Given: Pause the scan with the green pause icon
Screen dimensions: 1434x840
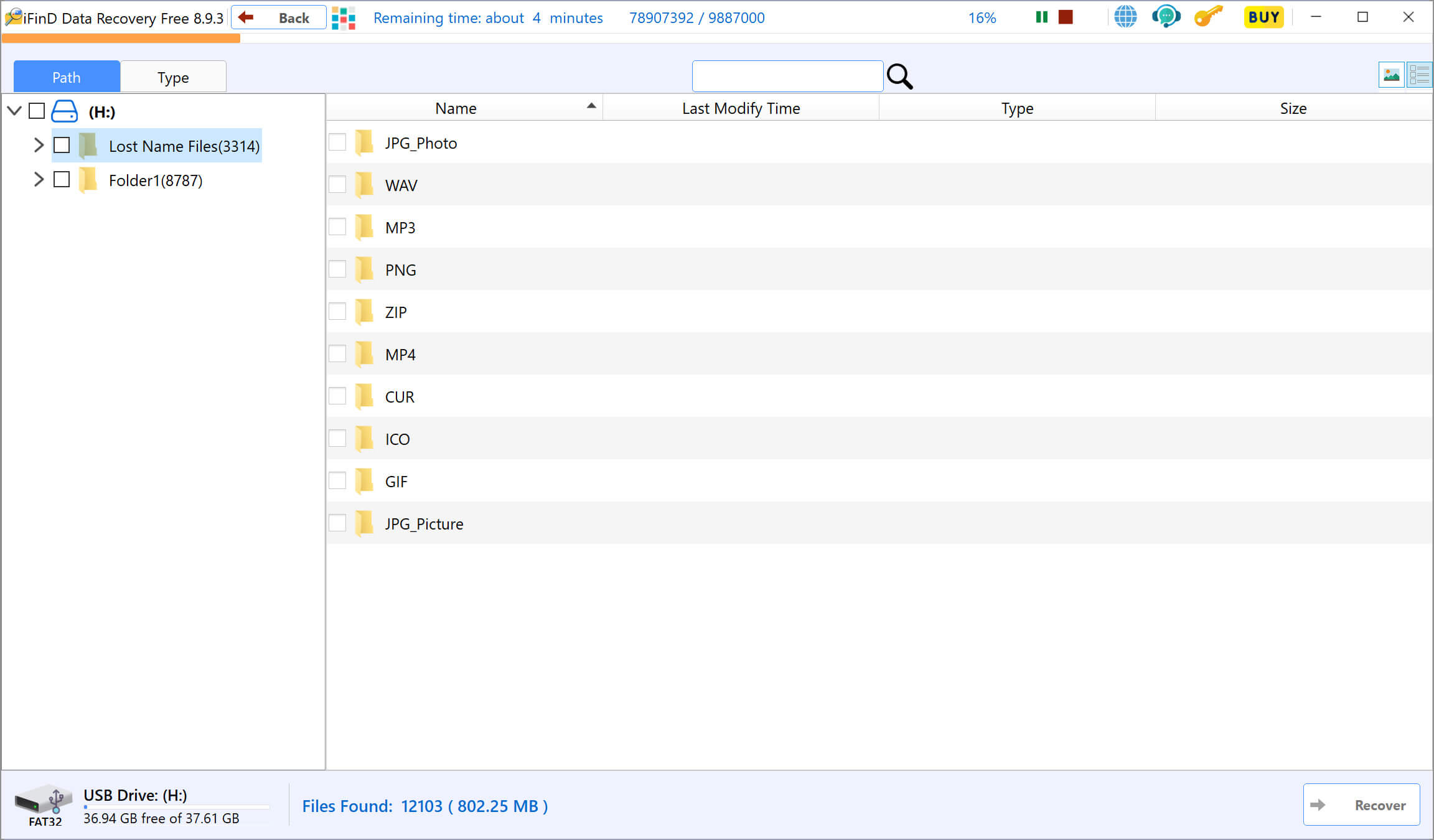Looking at the screenshot, I should 1041,17.
